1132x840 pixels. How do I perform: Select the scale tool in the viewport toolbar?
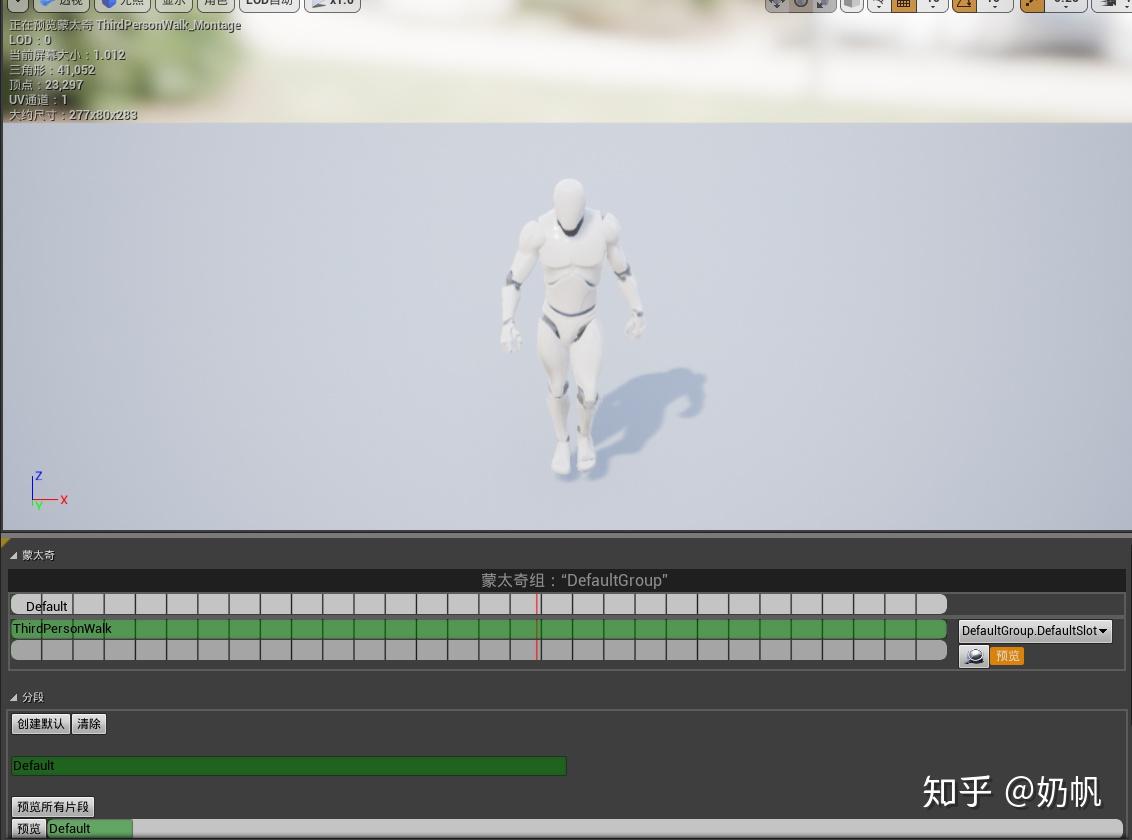click(x=823, y=5)
